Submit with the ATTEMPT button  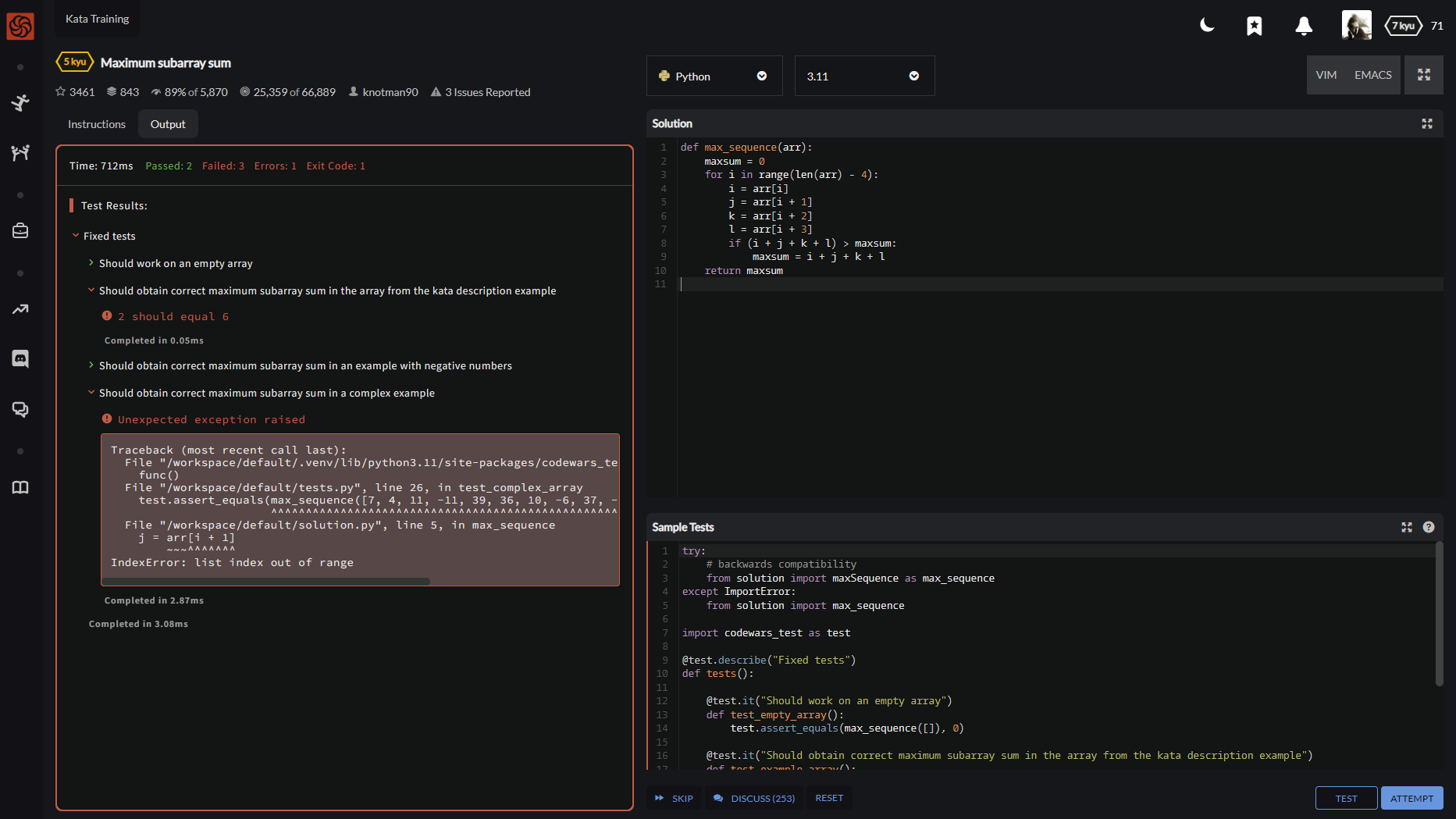coord(1412,798)
